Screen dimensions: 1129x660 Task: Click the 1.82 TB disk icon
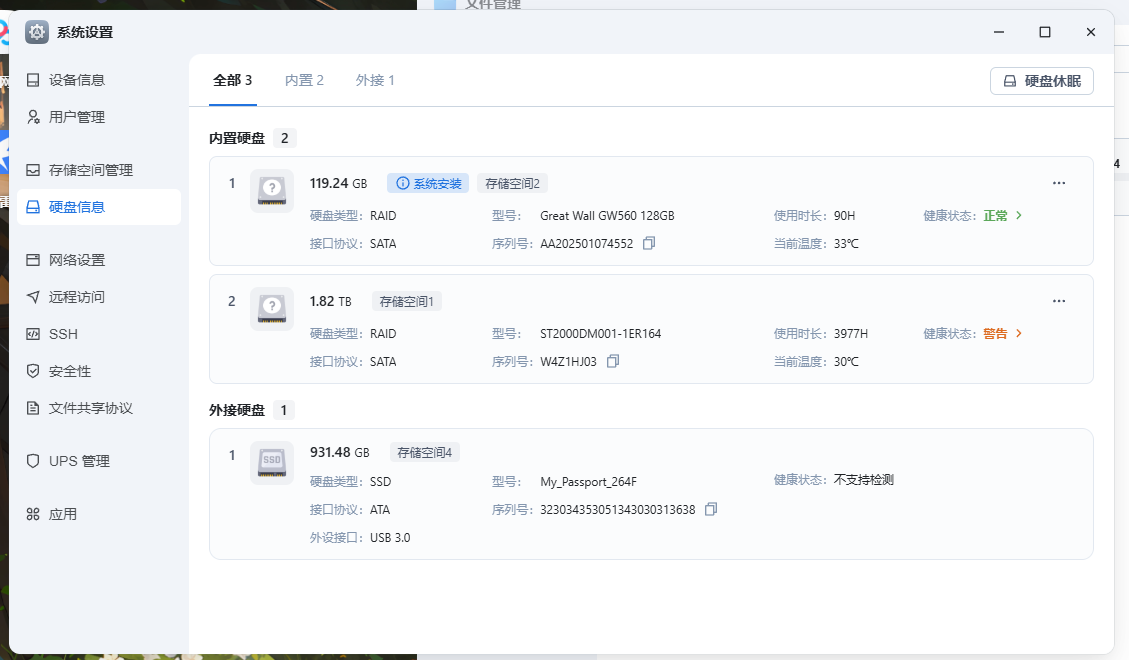click(x=272, y=308)
